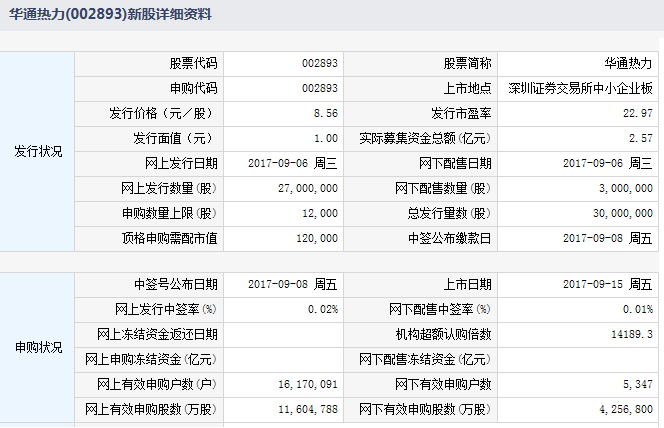
Task: Click the 上市地点 value 深圳证券交易所中小企业板
Action: coord(580,89)
